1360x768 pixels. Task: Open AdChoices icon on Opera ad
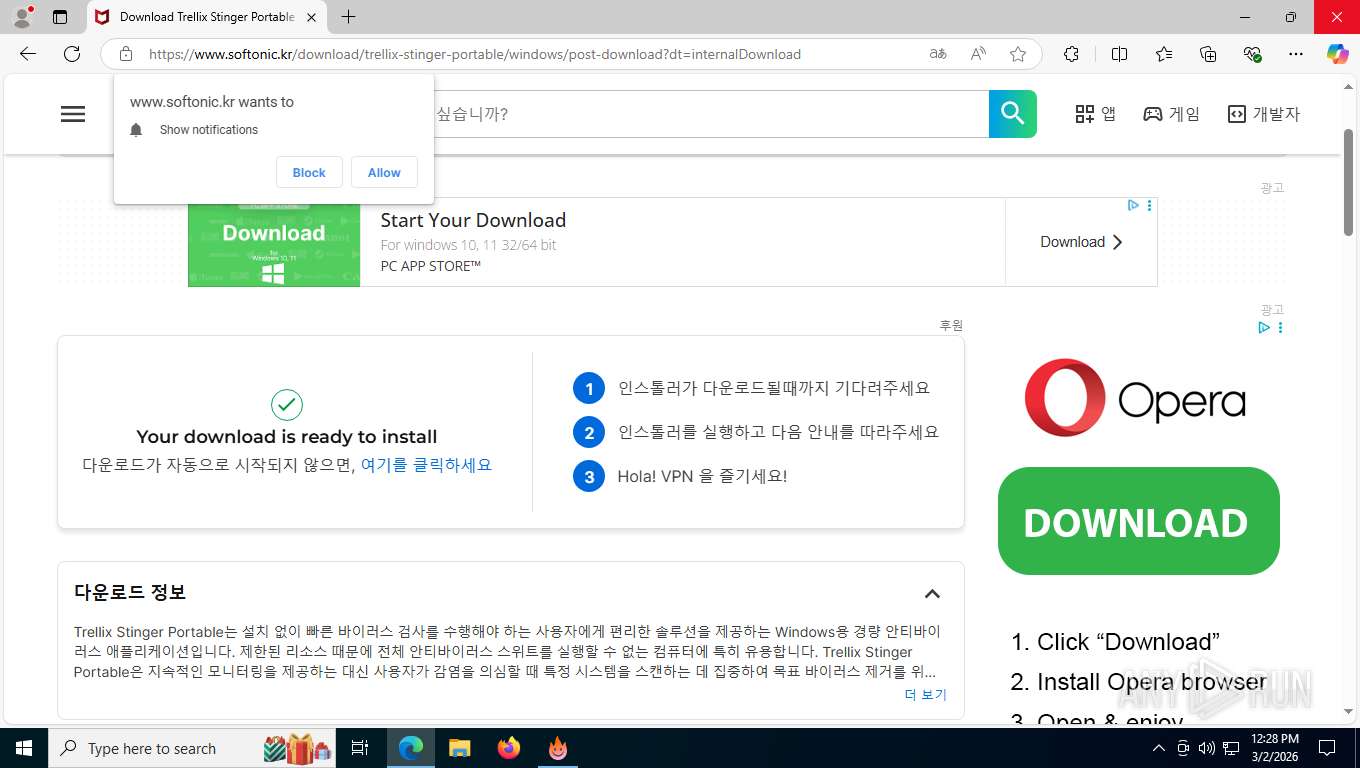point(1264,328)
